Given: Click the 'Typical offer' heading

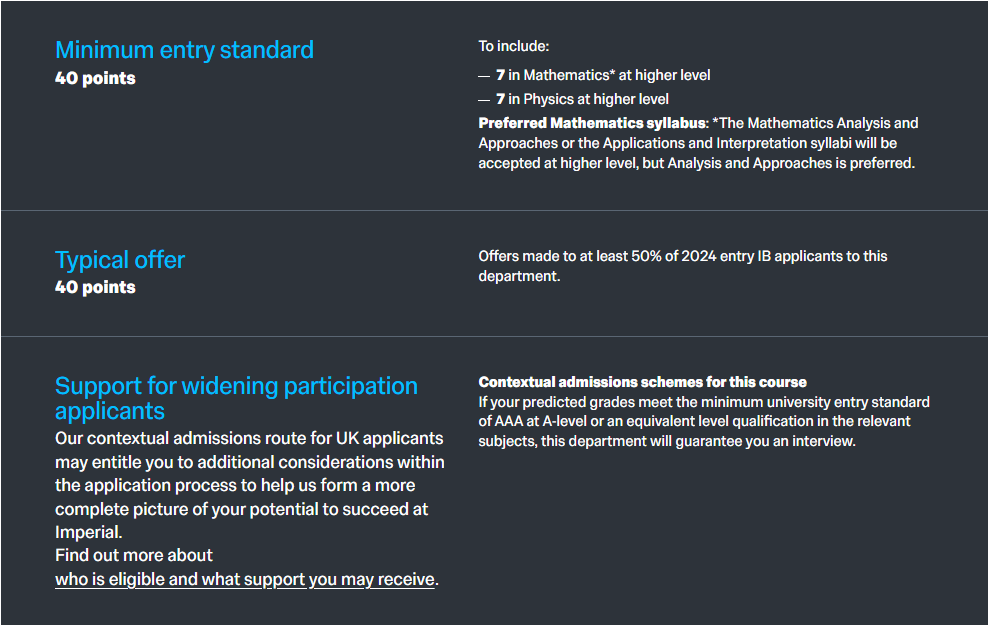Looking at the screenshot, I should (x=120, y=260).
